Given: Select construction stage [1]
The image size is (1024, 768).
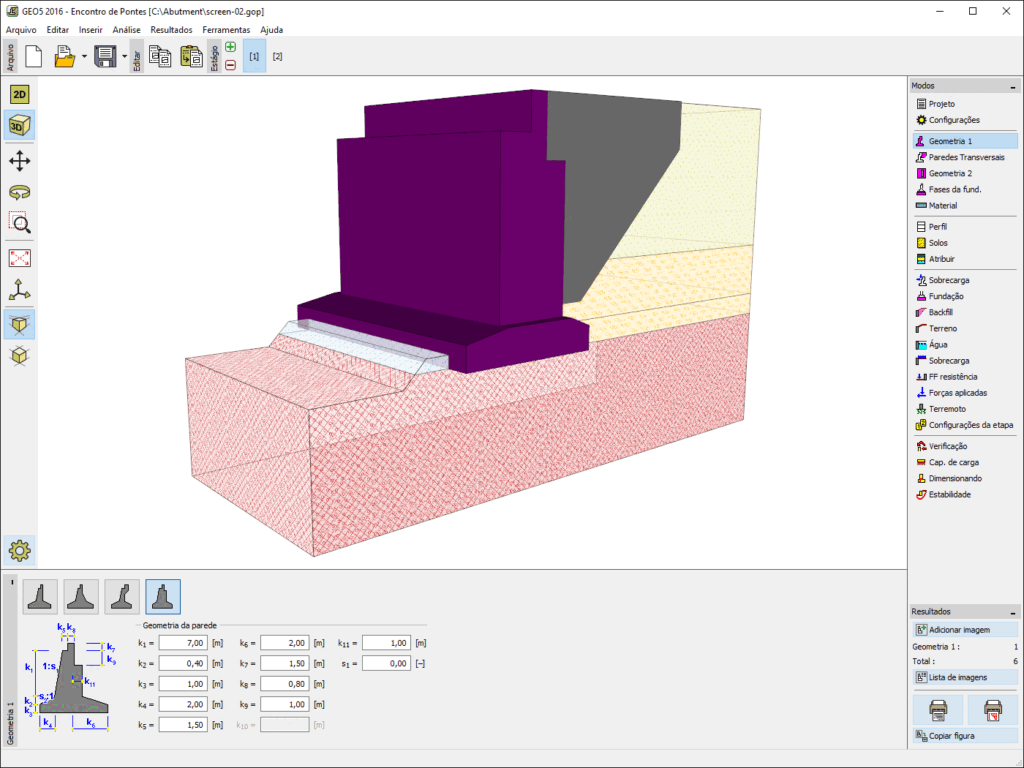Looking at the screenshot, I should point(254,56).
